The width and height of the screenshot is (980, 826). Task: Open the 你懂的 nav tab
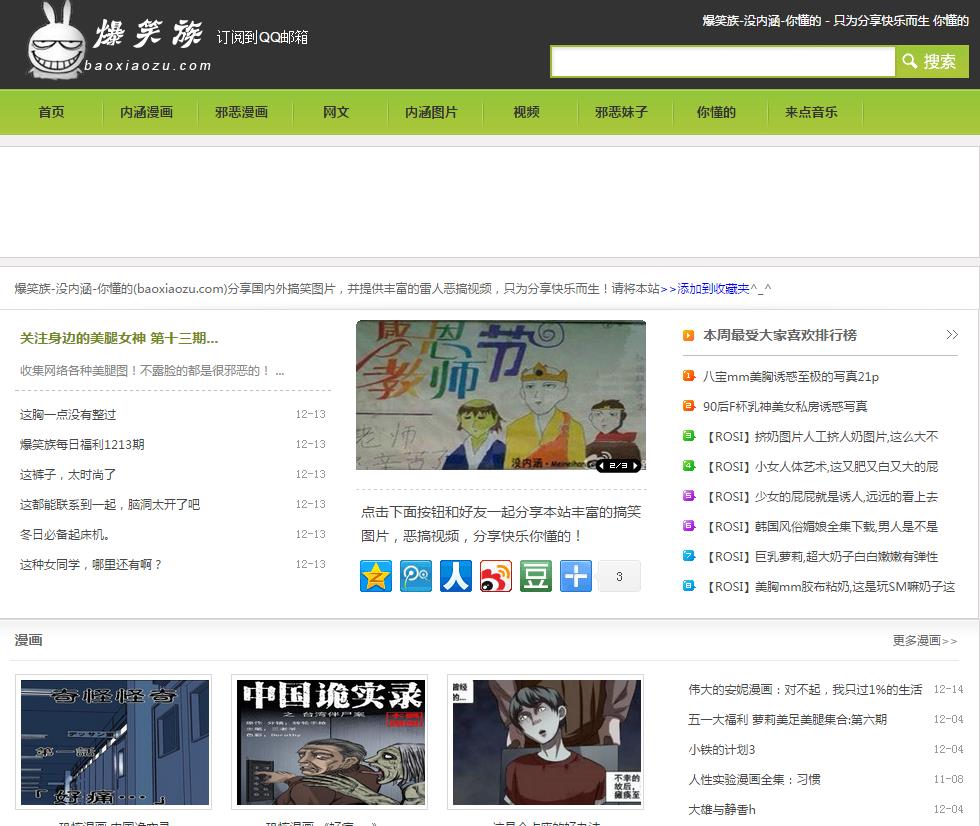pos(716,112)
